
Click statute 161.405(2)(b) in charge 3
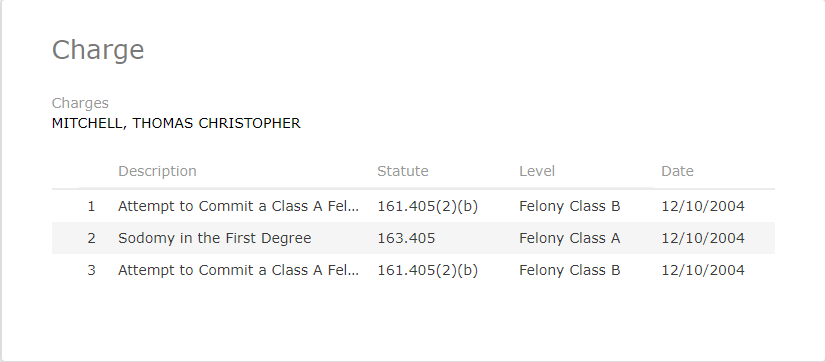pyautogui.click(x=427, y=270)
